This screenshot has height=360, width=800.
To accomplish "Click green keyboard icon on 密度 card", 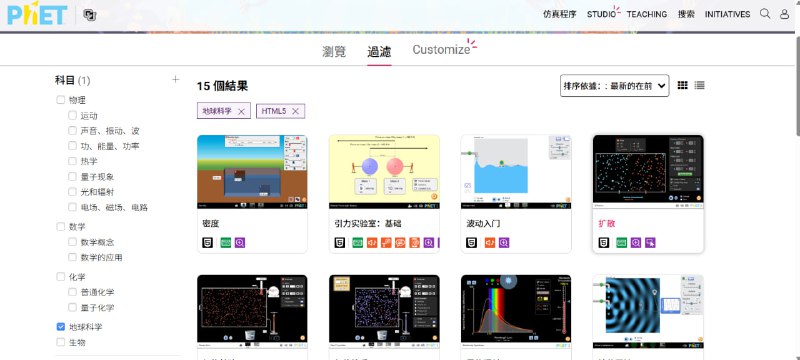I will point(226,243).
